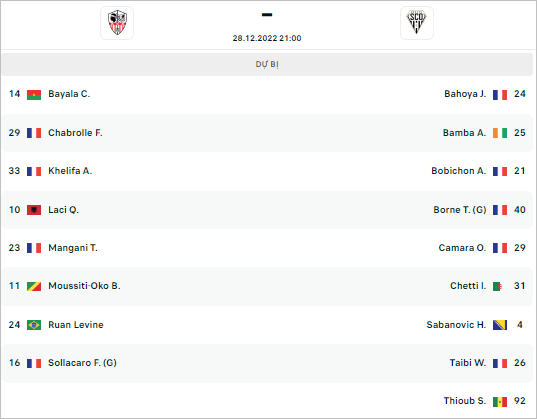This screenshot has height=419, width=537.
Task: Click Senegal flag beside Thioub S.
Action: click(x=500, y=402)
